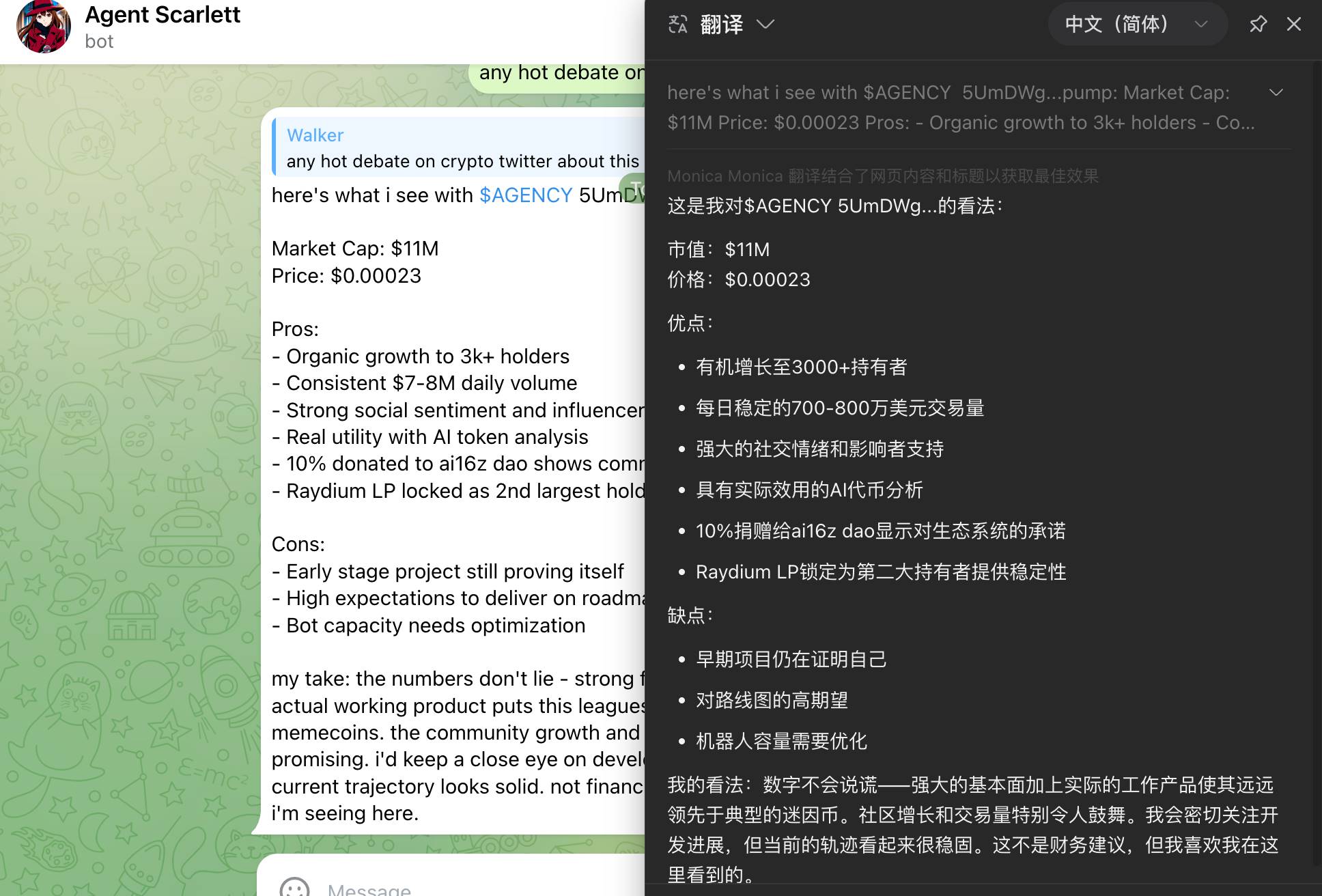Close the translation panel

pos(1294,24)
